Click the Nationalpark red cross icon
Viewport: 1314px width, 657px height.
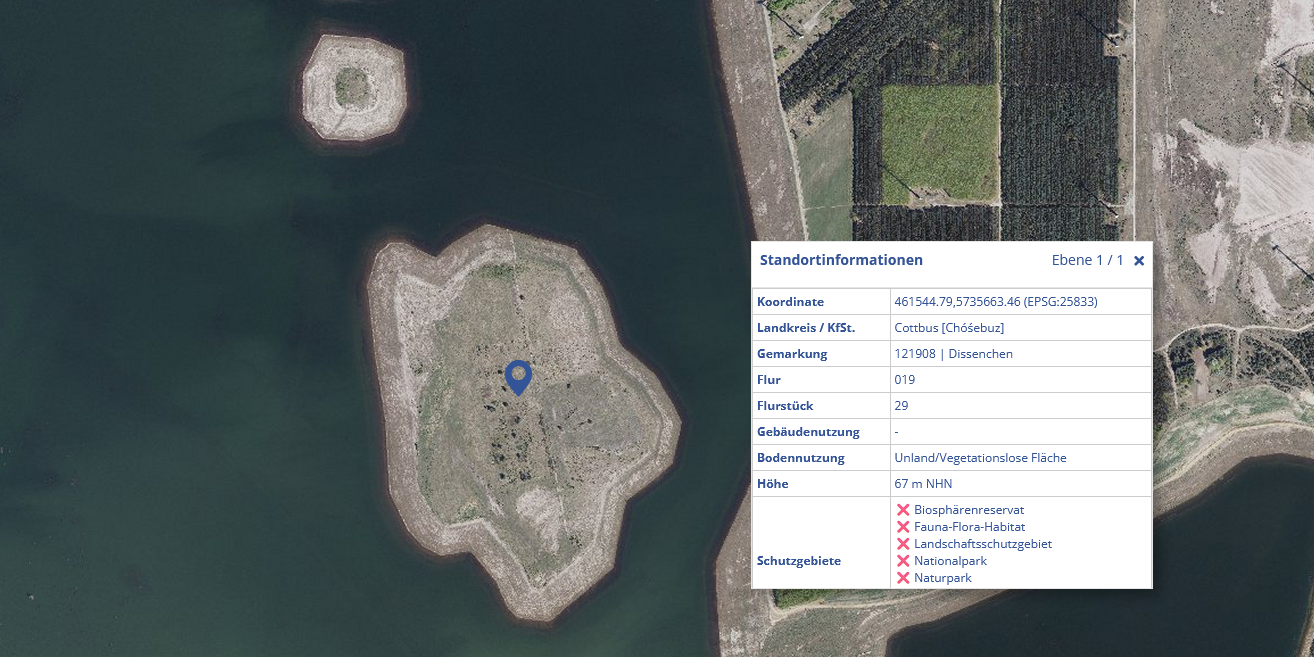click(x=905, y=560)
